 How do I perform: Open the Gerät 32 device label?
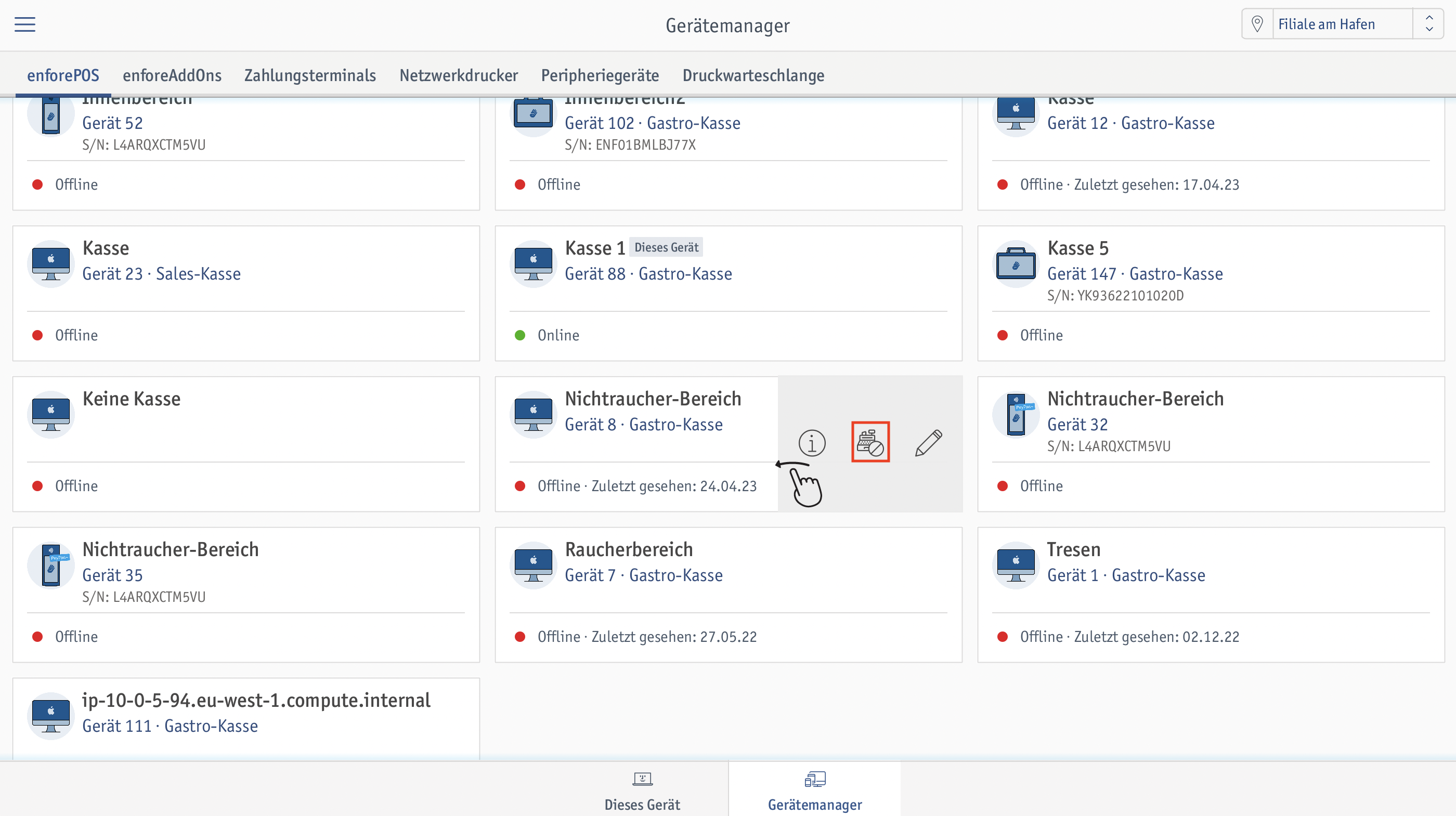pyautogui.click(x=1077, y=425)
